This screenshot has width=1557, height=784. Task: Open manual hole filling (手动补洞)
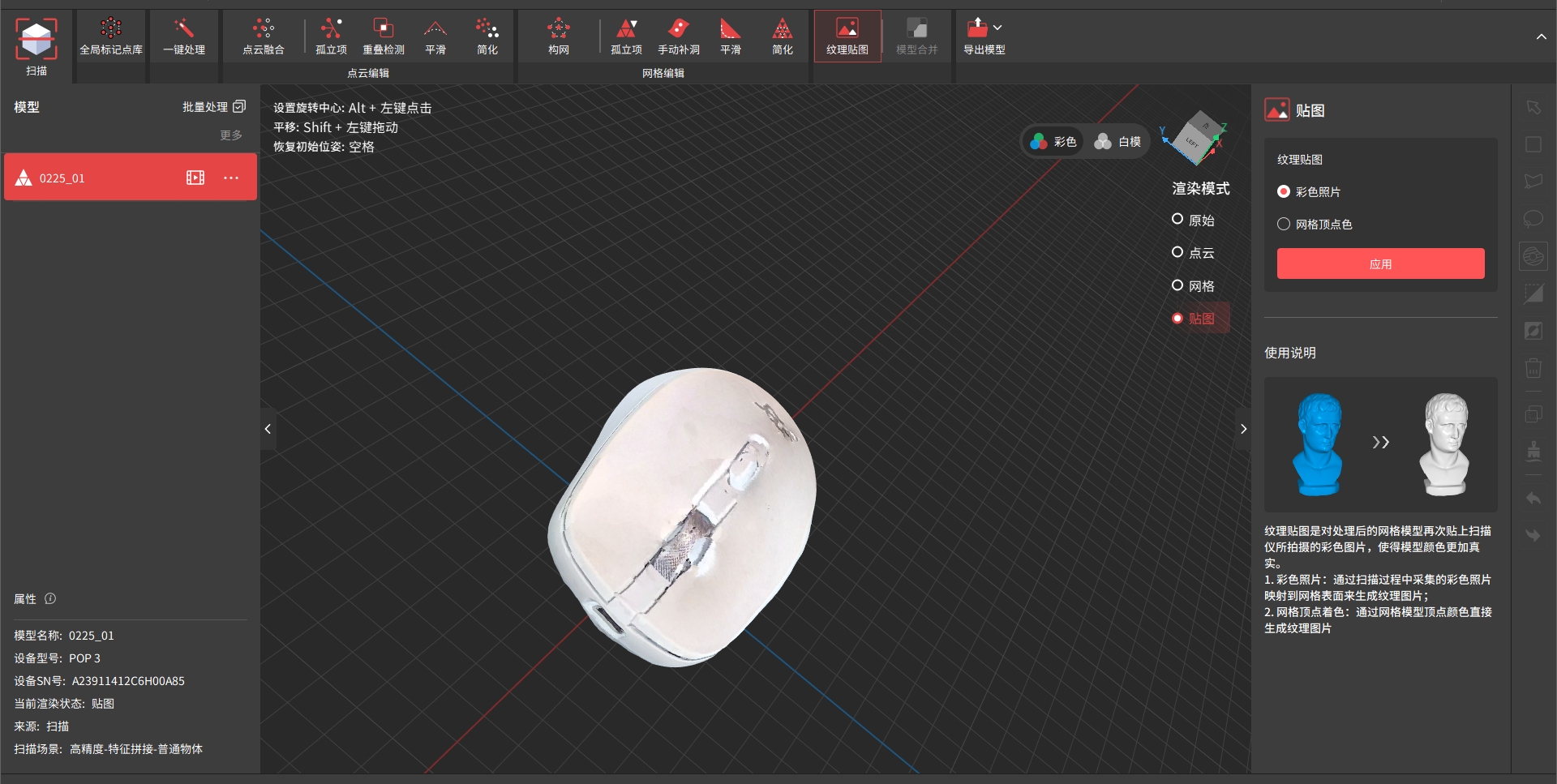679,38
